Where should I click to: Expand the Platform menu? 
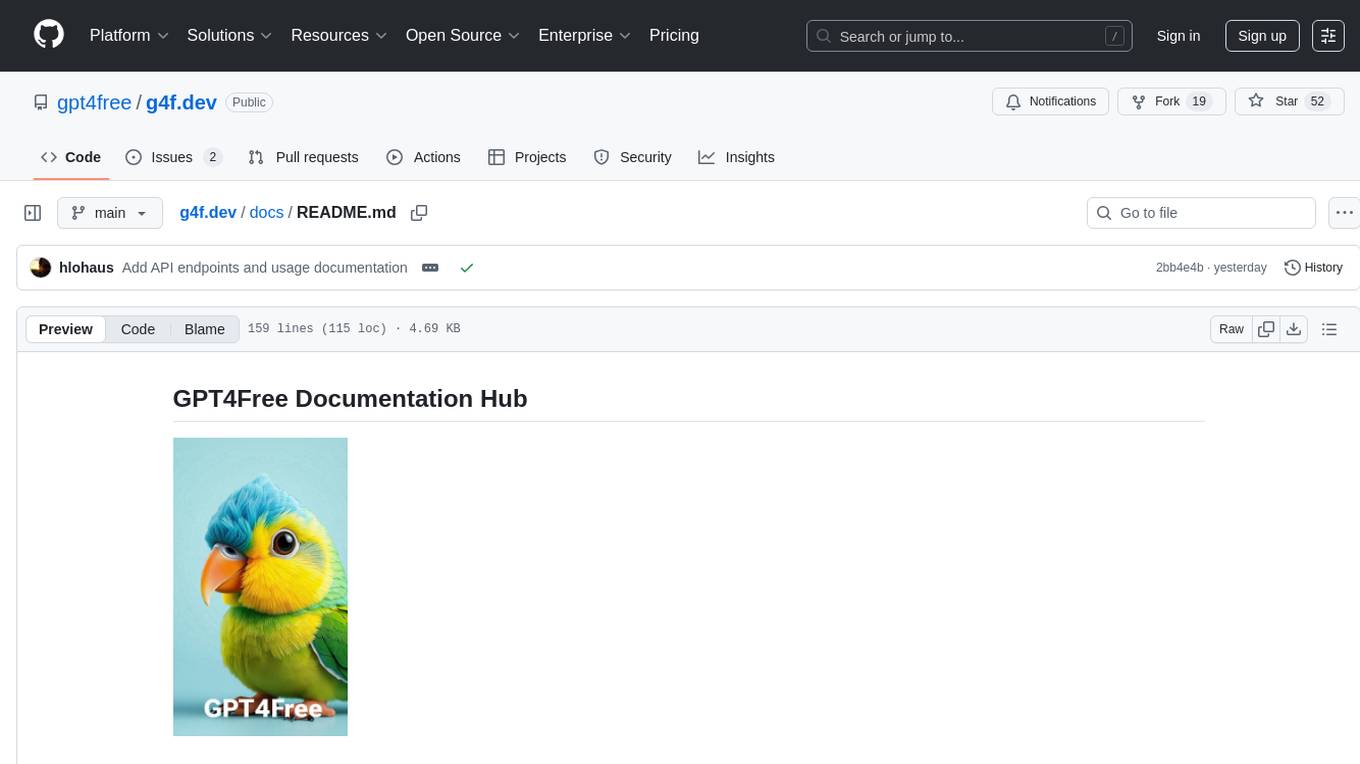(x=129, y=35)
